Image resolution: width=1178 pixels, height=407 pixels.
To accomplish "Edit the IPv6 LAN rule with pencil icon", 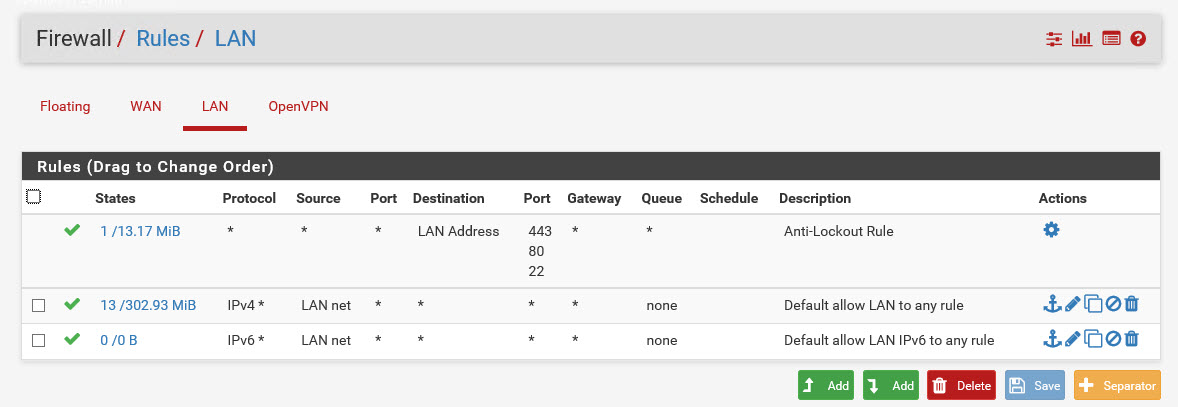I will pos(1072,339).
